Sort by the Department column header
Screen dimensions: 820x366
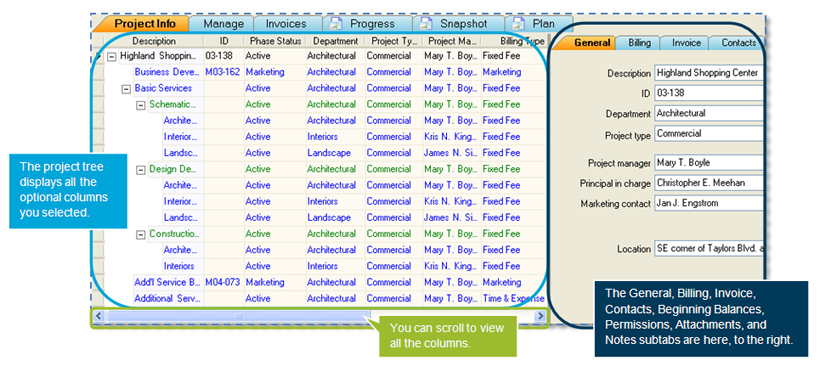click(335, 41)
